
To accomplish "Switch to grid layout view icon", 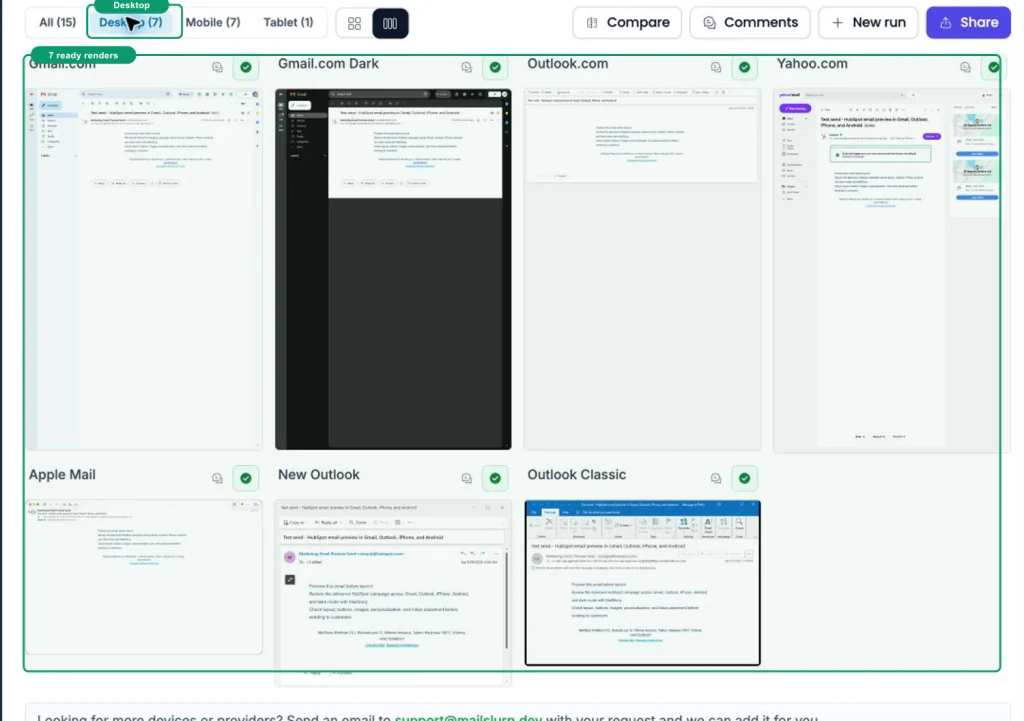I will click(x=355, y=24).
